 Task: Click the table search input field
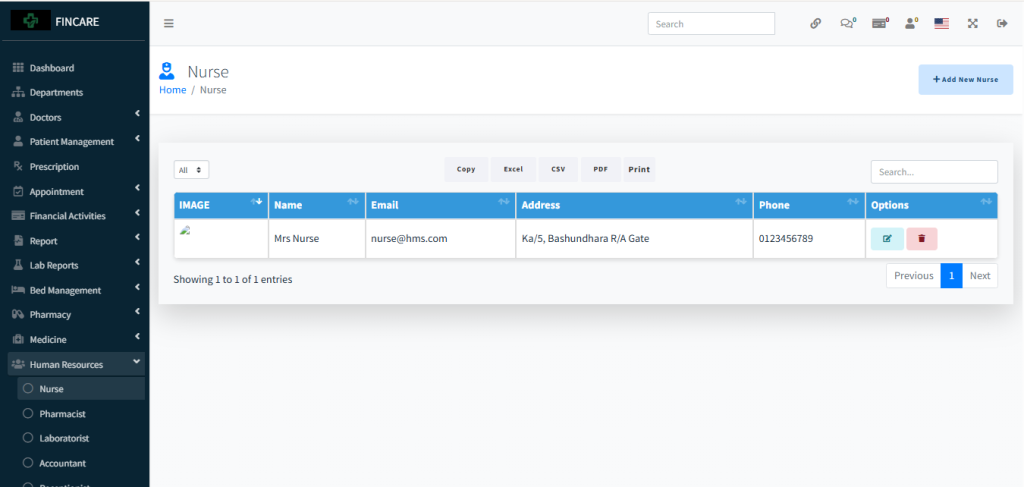pos(933,172)
